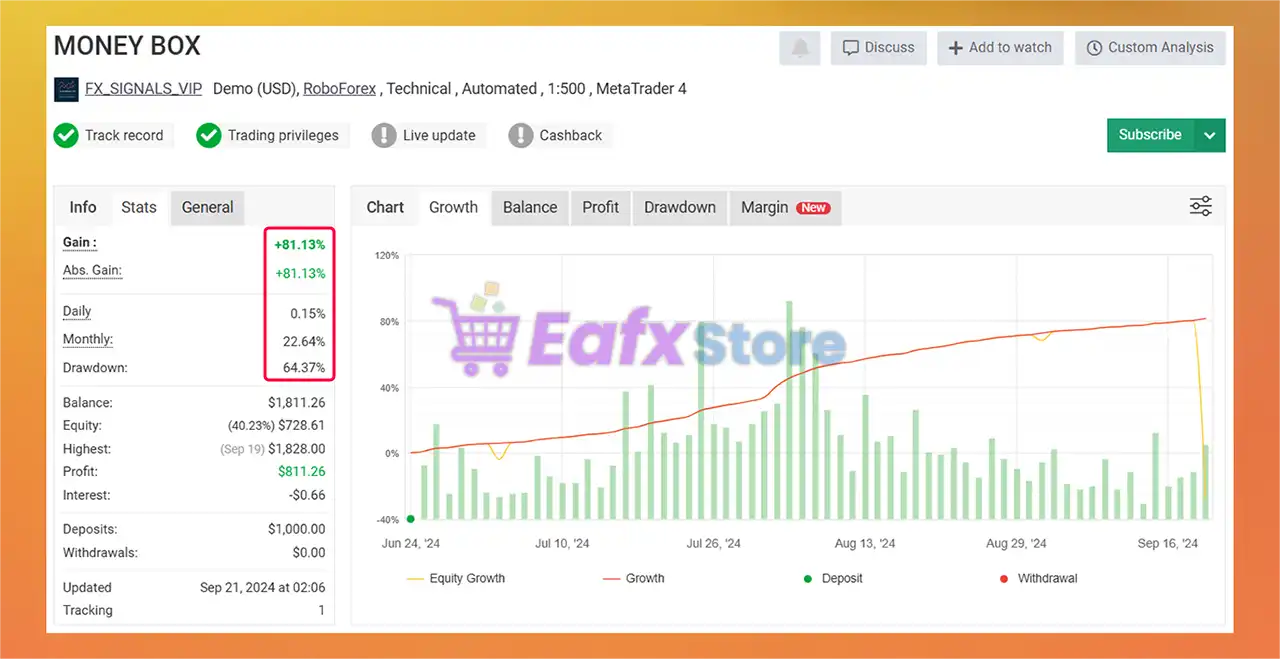
Task: Click the Deposits value $1,000.00
Action: click(296, 529)
